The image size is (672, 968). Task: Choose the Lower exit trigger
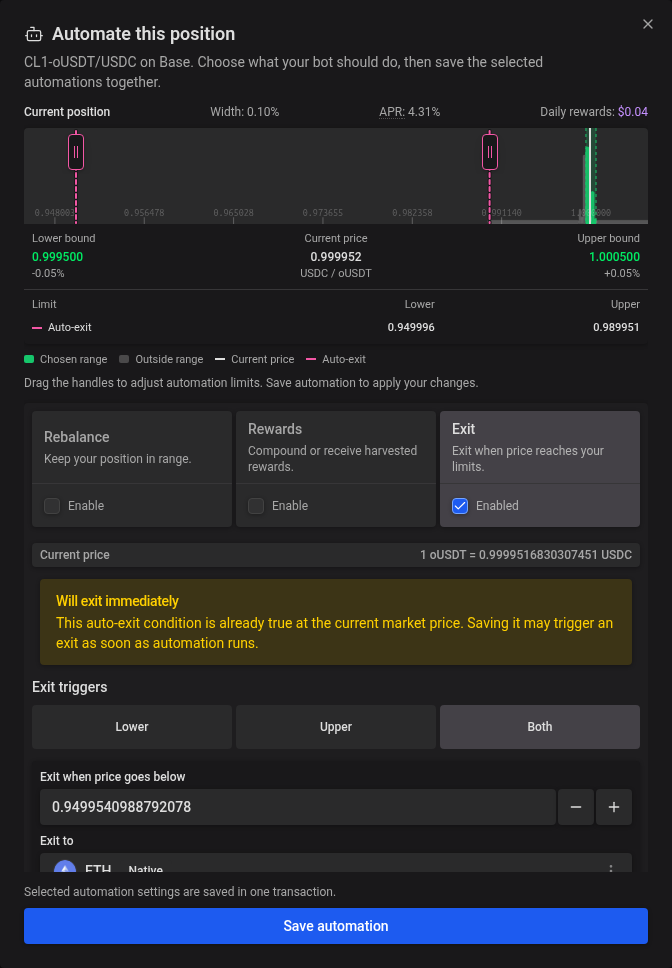point(132,727)
